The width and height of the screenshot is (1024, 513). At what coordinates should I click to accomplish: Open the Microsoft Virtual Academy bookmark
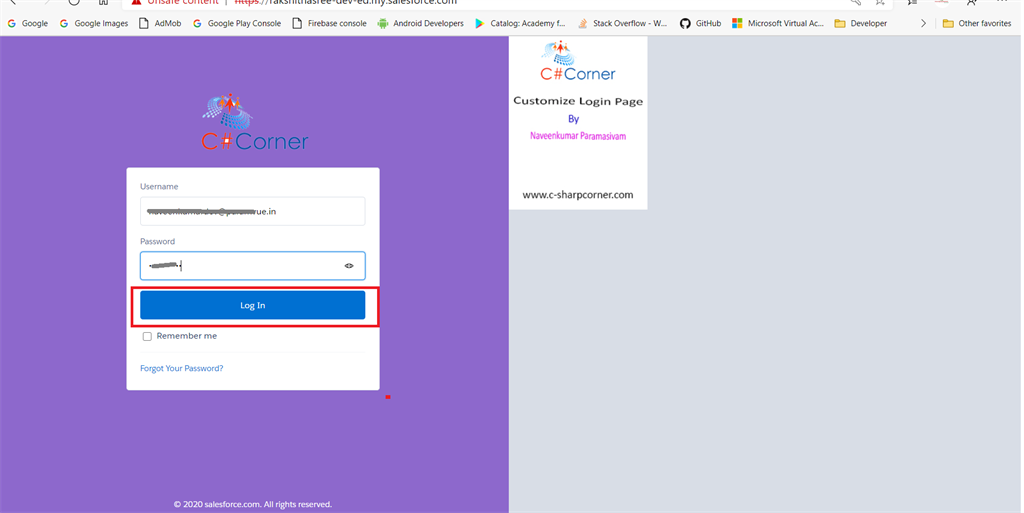pos(778,23)
